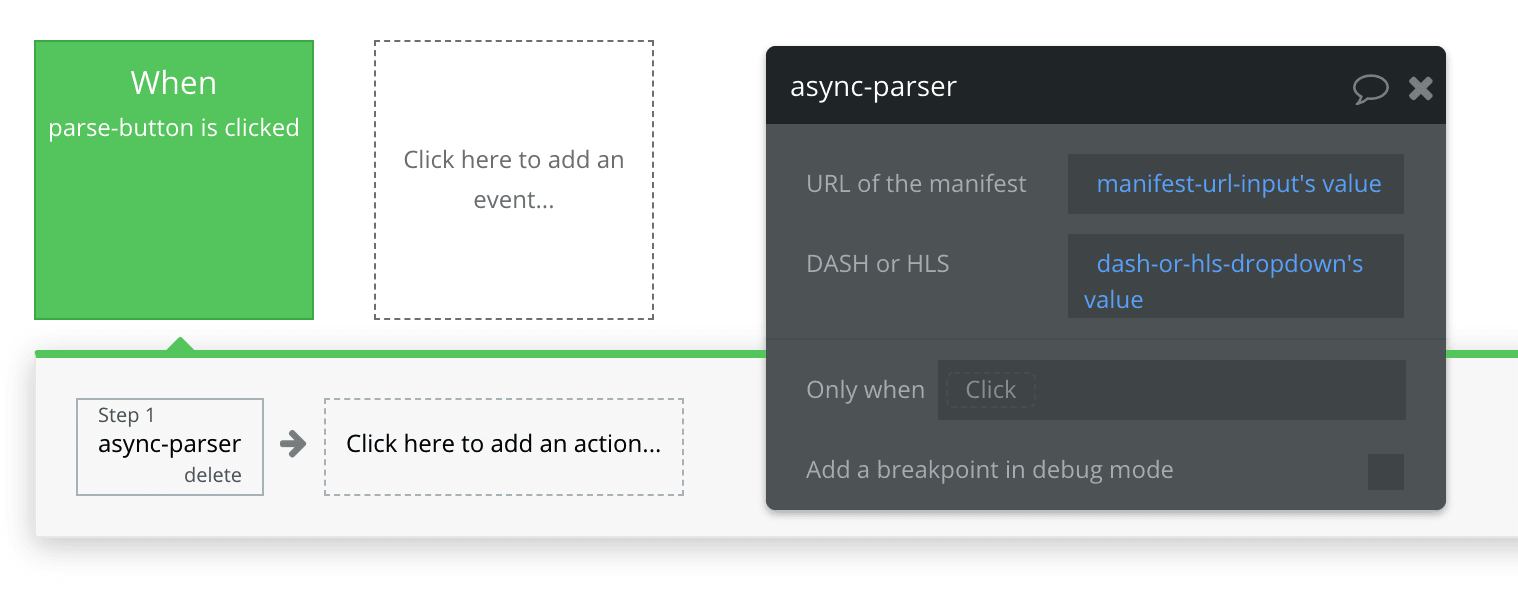Delete the Step 1 async-parser action
The image size is (1518, 596).
tap(212, 476)
